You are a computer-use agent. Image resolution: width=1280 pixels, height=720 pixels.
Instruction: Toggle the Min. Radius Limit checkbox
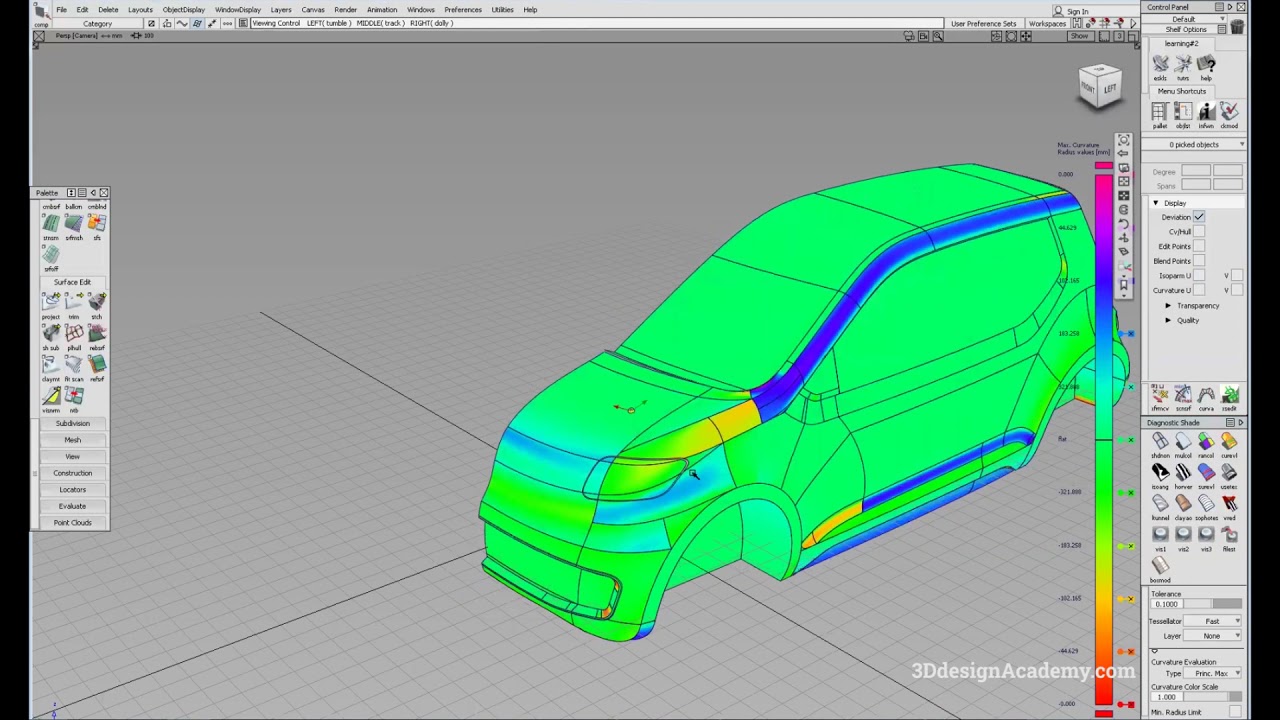coord(1235,712)
